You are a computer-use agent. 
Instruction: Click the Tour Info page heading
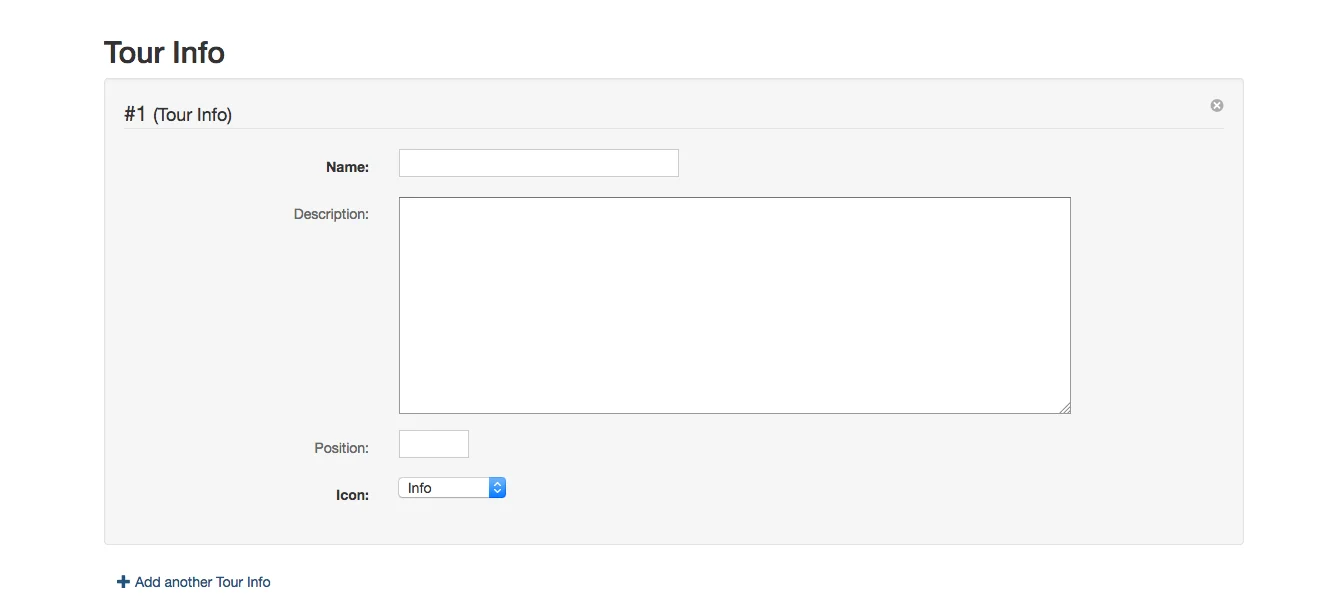click(x=164, y=52)
